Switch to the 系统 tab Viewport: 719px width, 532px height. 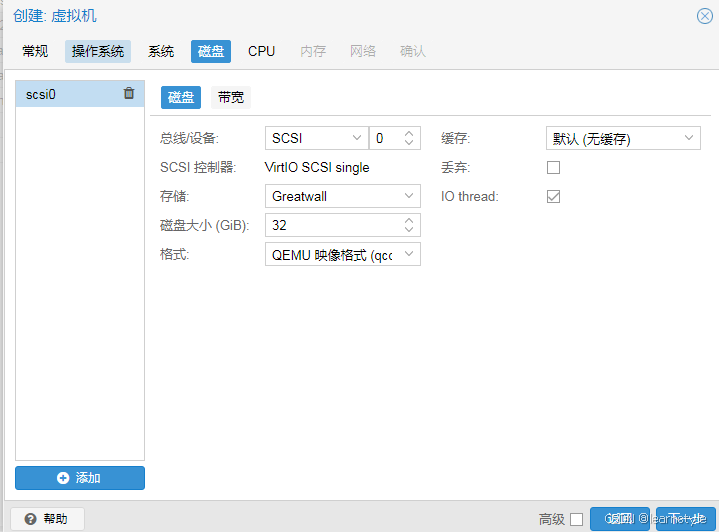161,51
